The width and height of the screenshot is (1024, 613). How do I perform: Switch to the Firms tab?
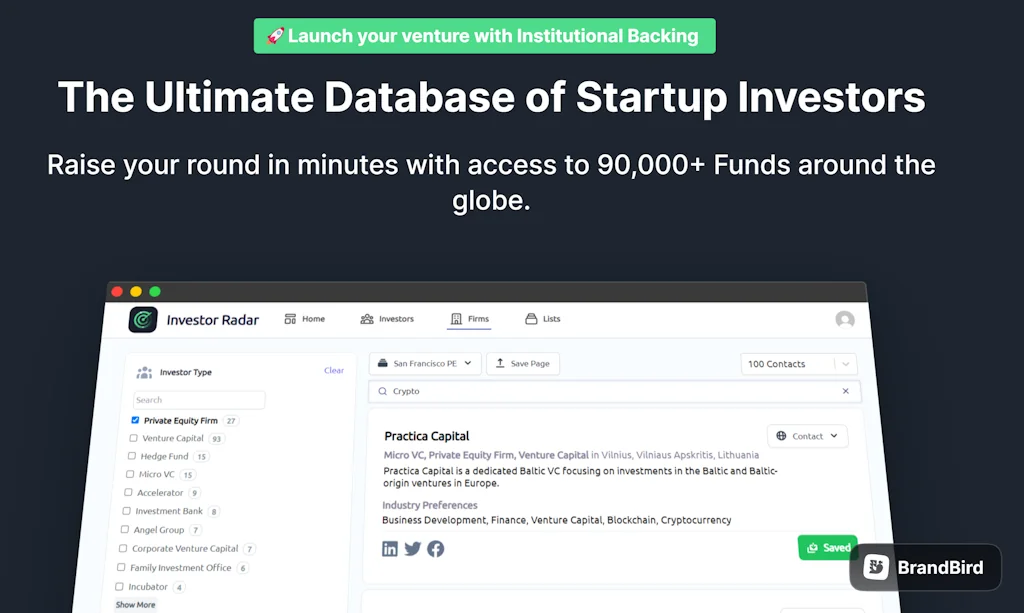(468, 318)
